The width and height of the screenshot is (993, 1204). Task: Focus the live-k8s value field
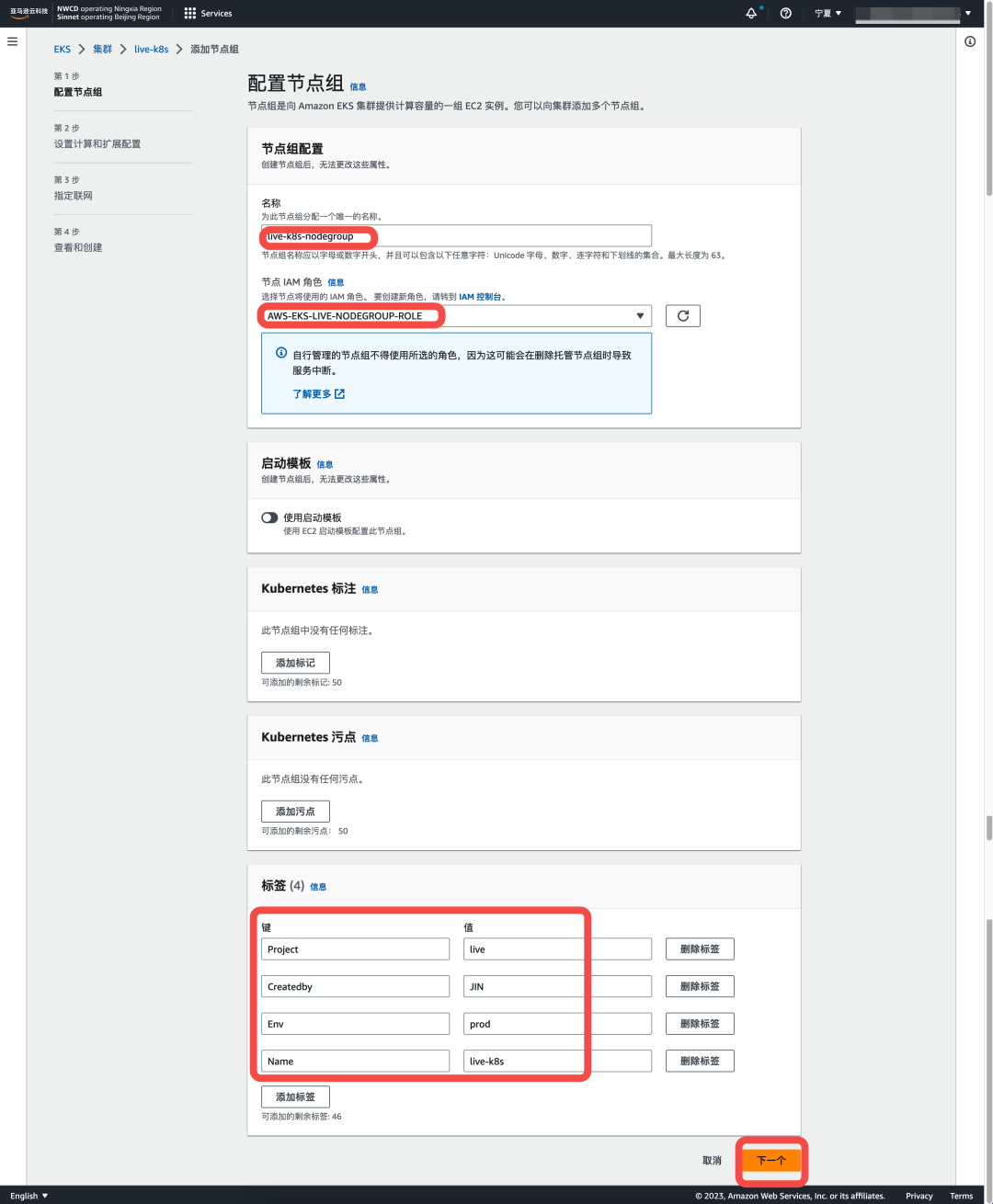[557, 1061]
